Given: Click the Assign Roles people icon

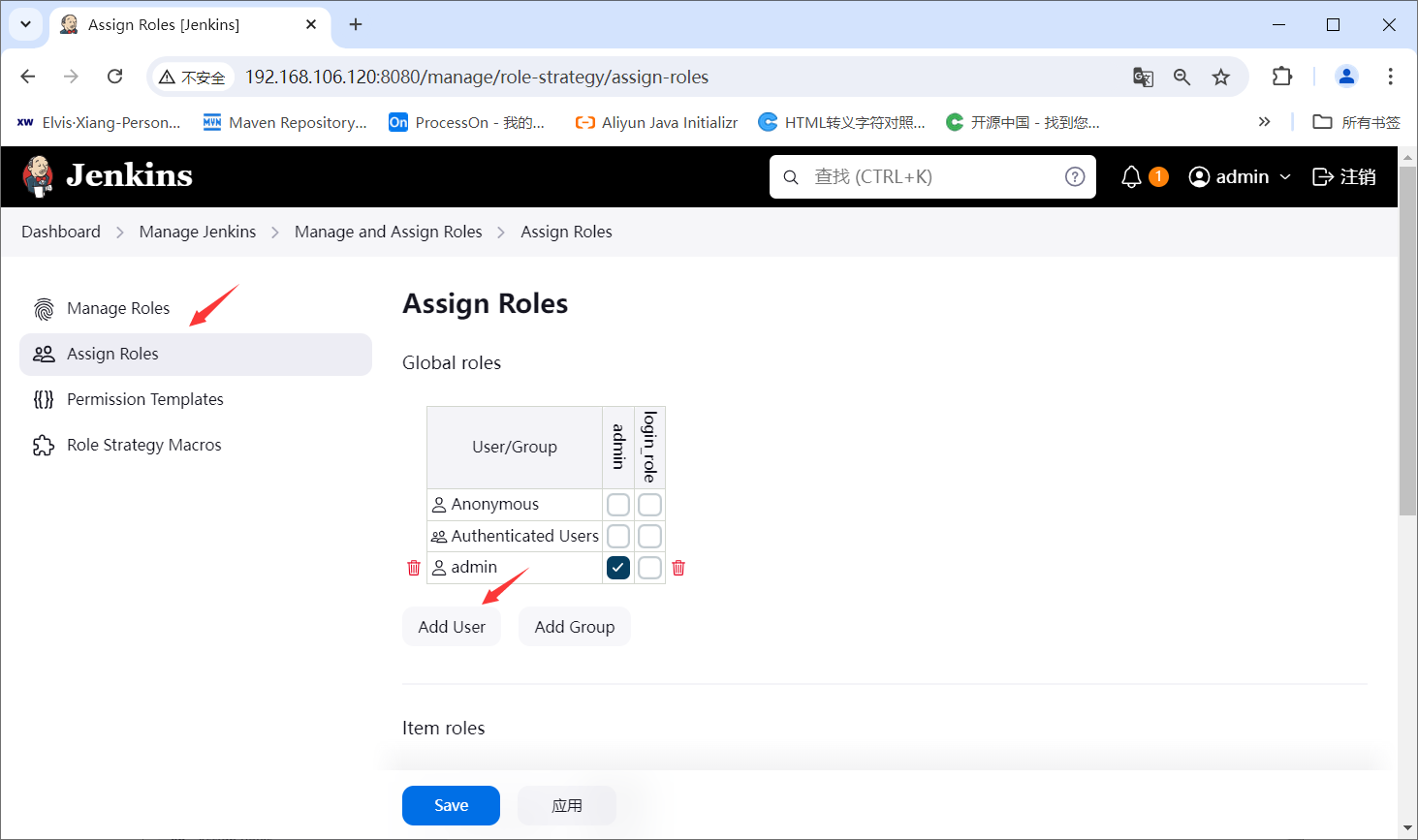Looking at the screenshot, I should (44, 355).
